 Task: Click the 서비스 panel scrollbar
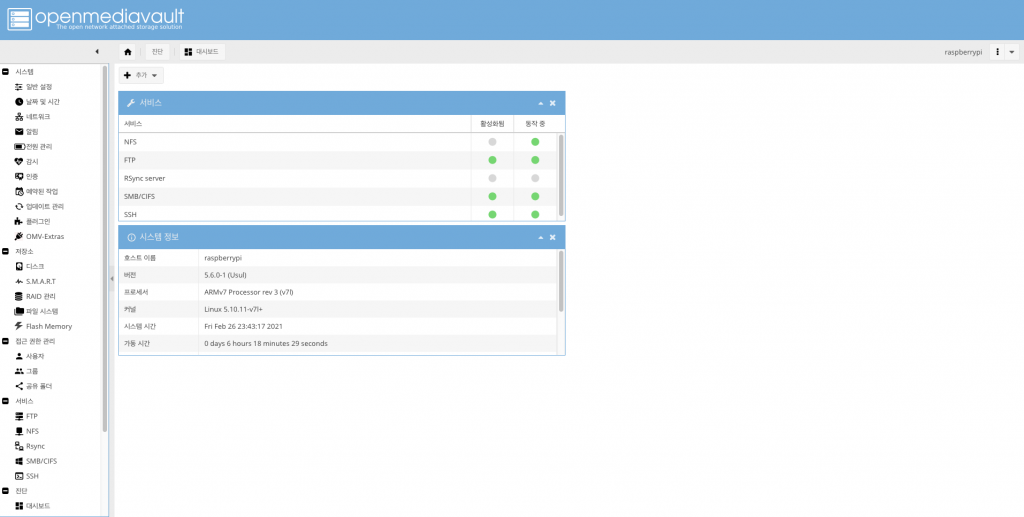pos(561,175)
